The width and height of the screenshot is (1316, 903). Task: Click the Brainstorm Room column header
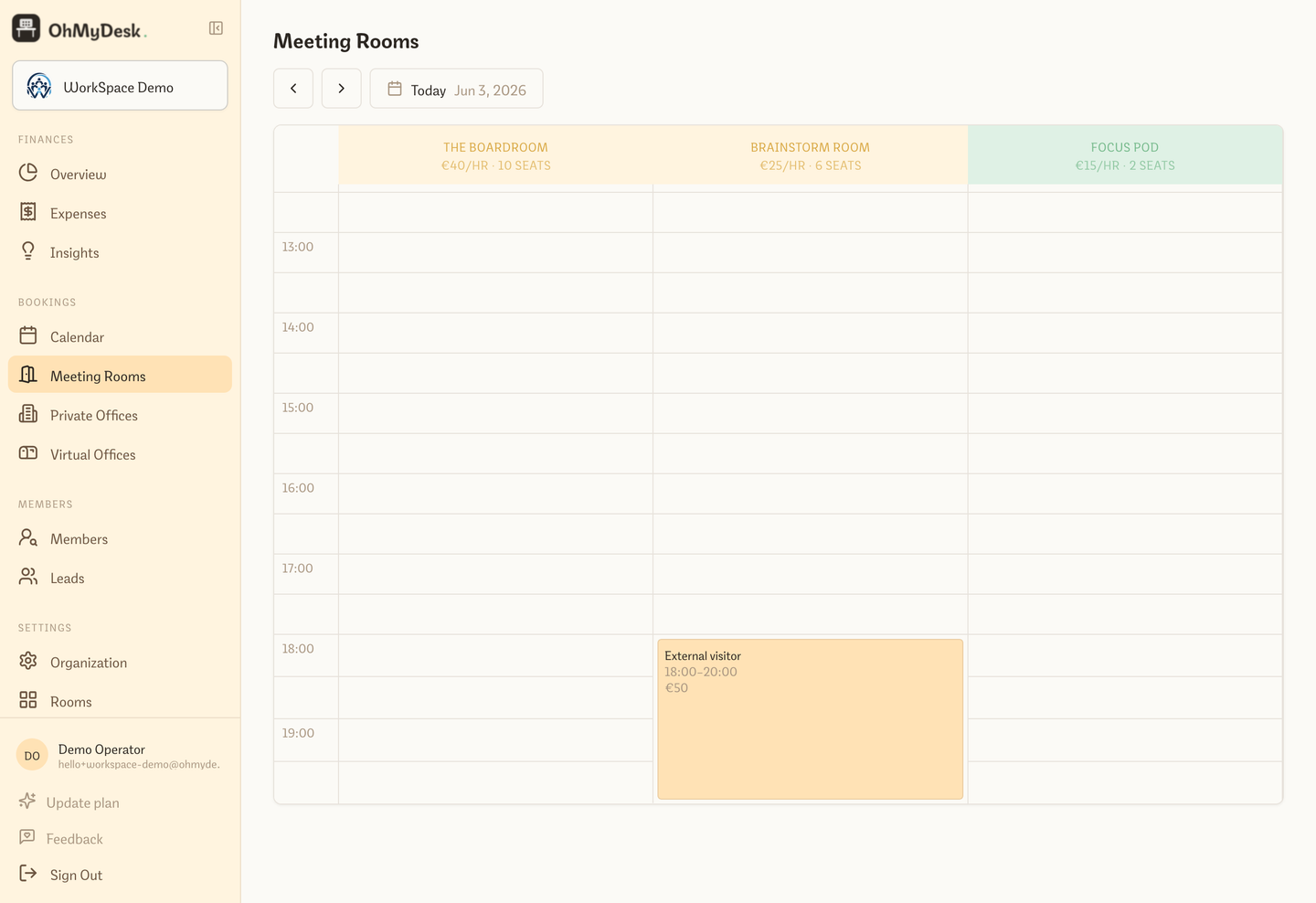tap(811, 155)
